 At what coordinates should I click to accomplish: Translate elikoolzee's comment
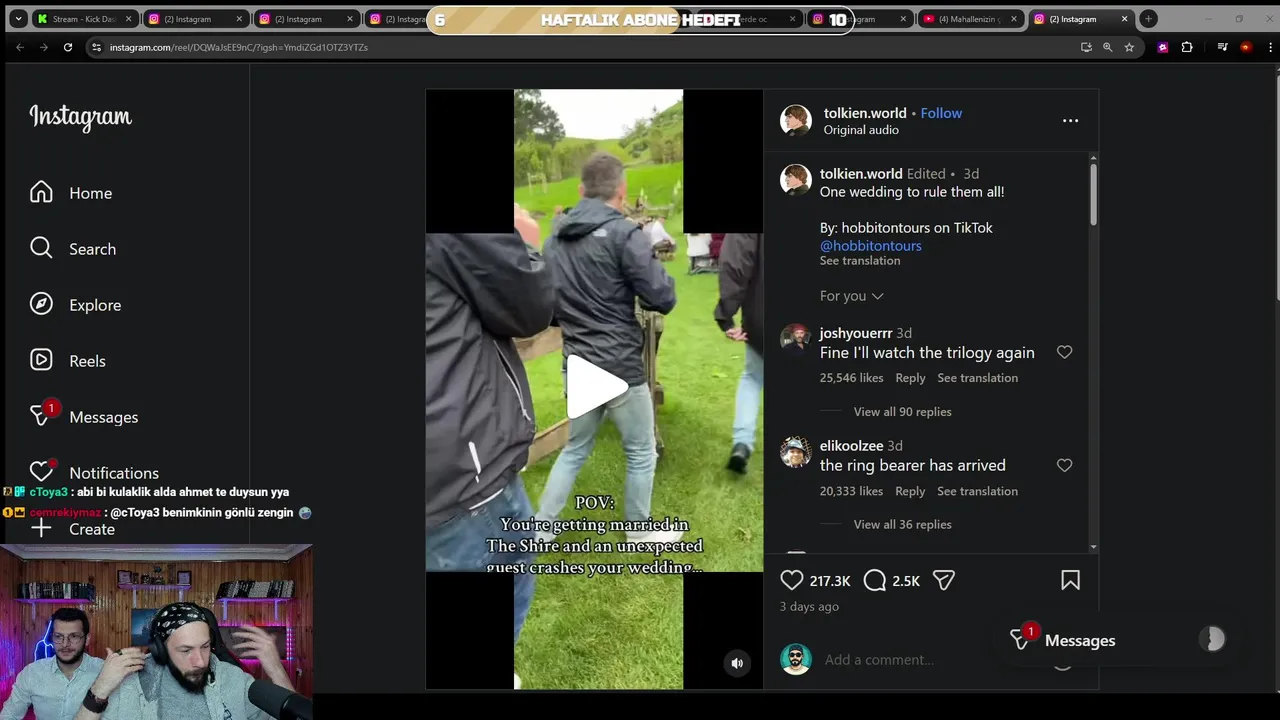coord(977,491)
